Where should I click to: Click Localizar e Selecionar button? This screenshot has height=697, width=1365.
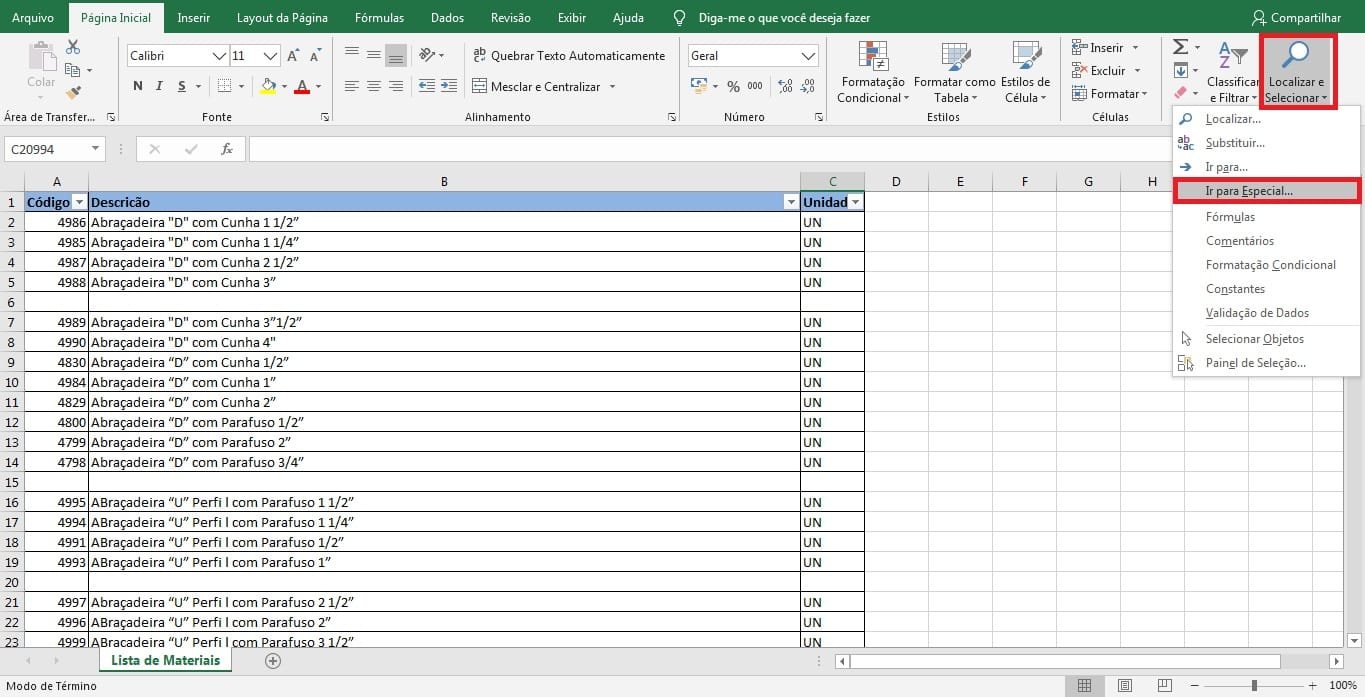1295,72
